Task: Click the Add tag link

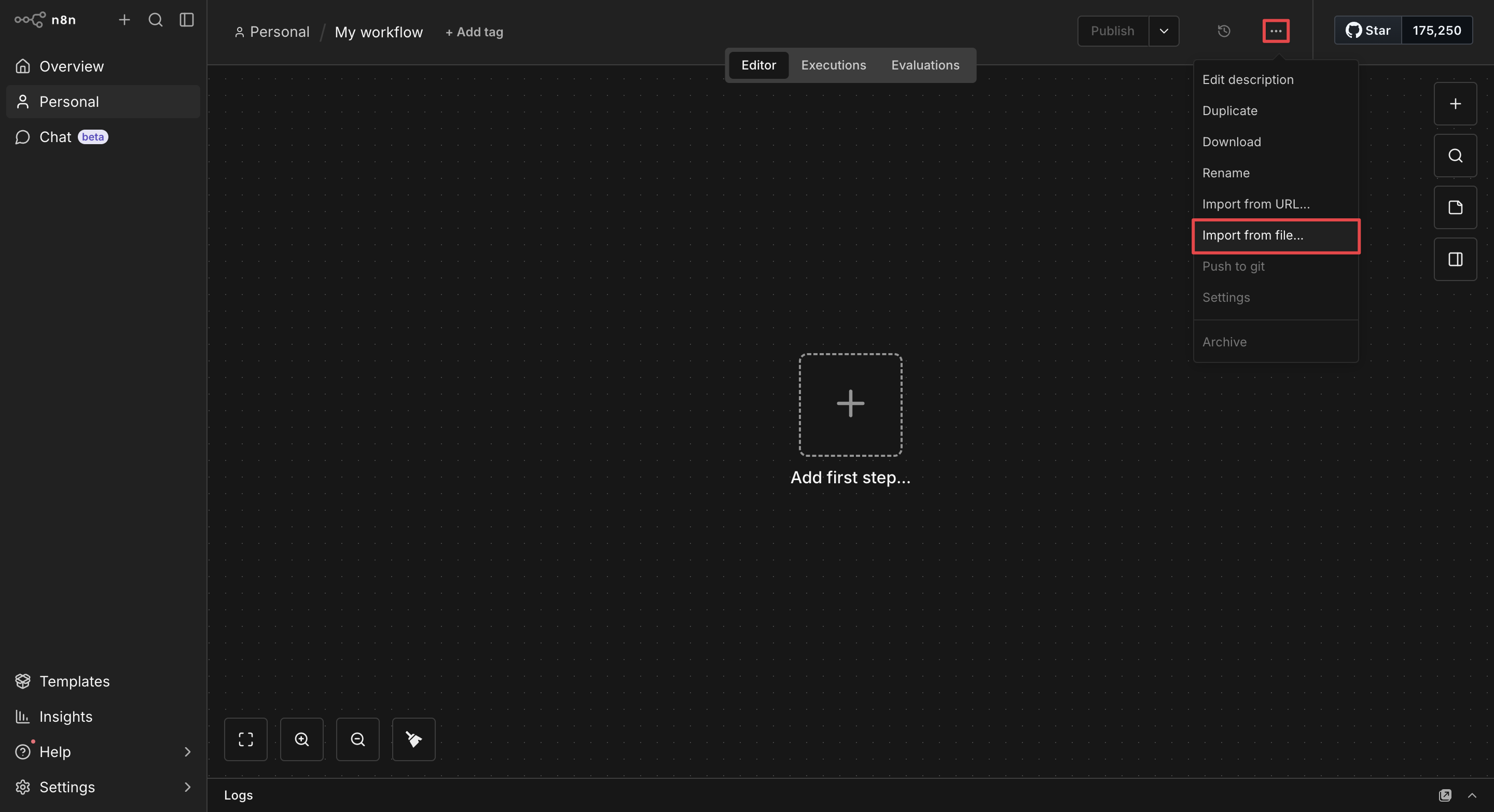Action: pos(474,32)
